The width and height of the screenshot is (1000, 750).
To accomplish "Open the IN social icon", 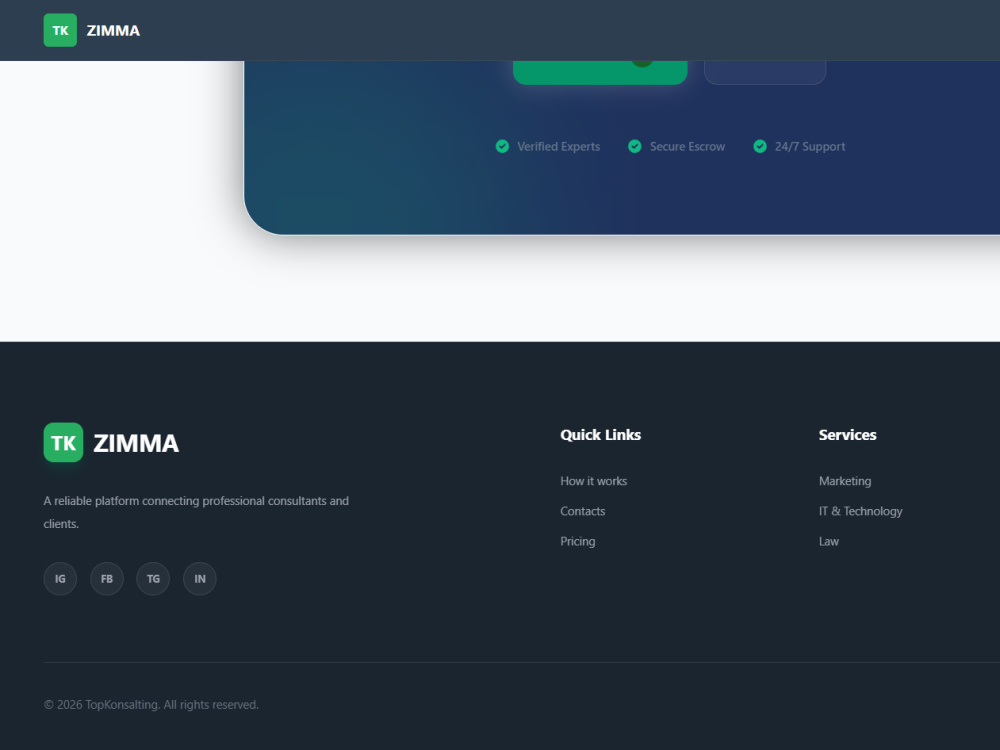I will pos(200,579).
